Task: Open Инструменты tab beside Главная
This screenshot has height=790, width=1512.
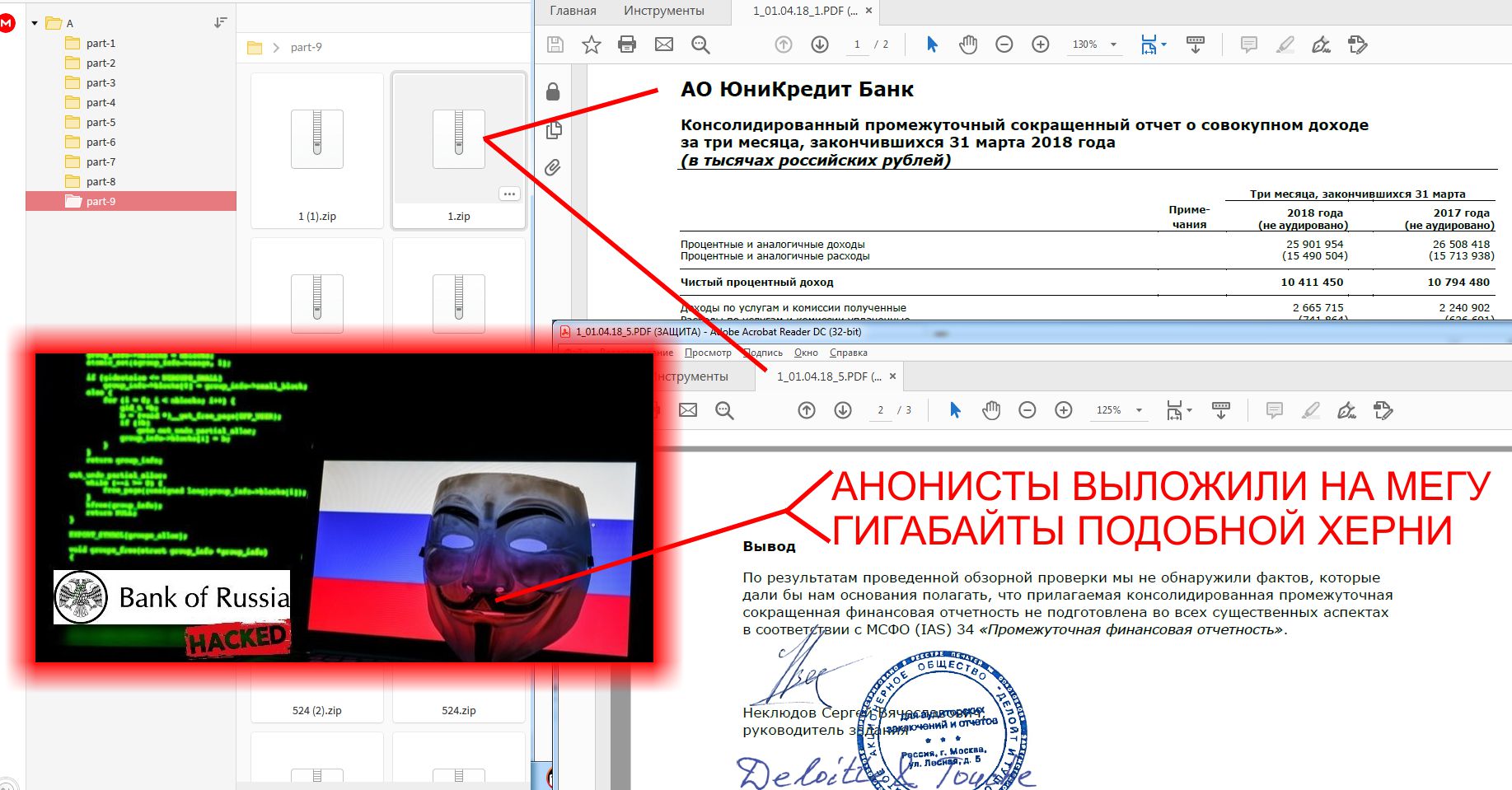Action: point(664,11)
